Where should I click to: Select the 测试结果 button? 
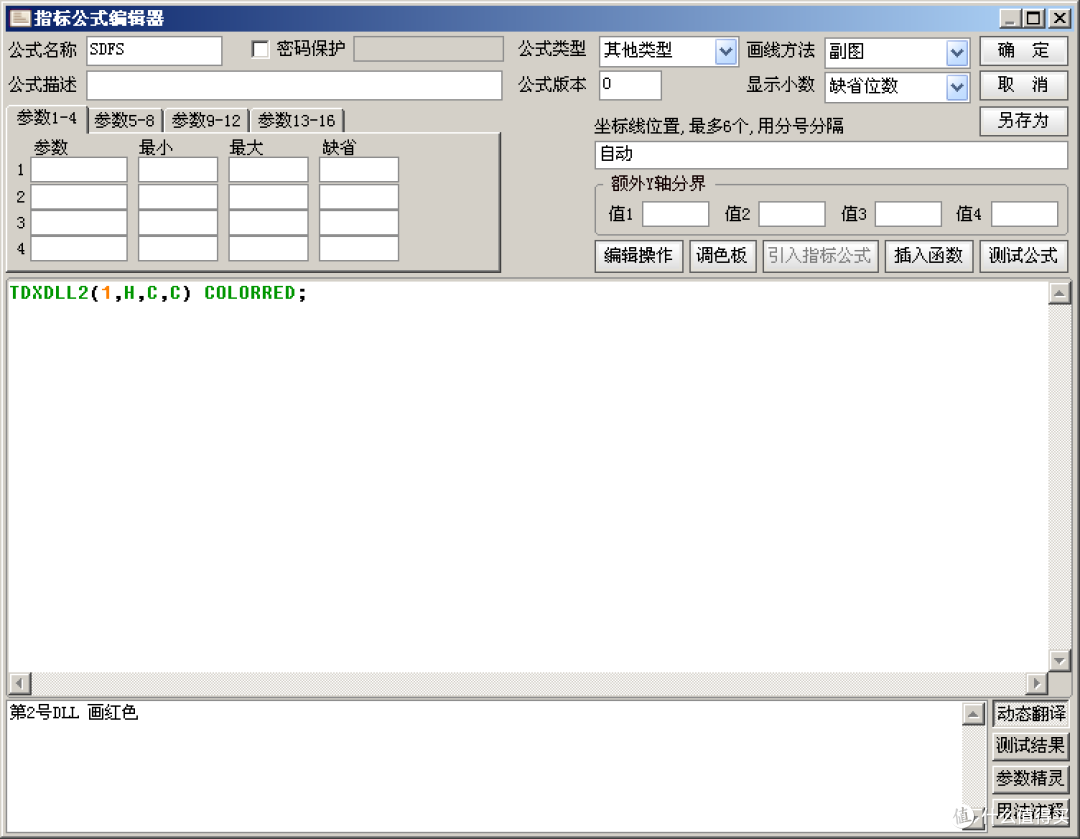(x=1030, y=745)
